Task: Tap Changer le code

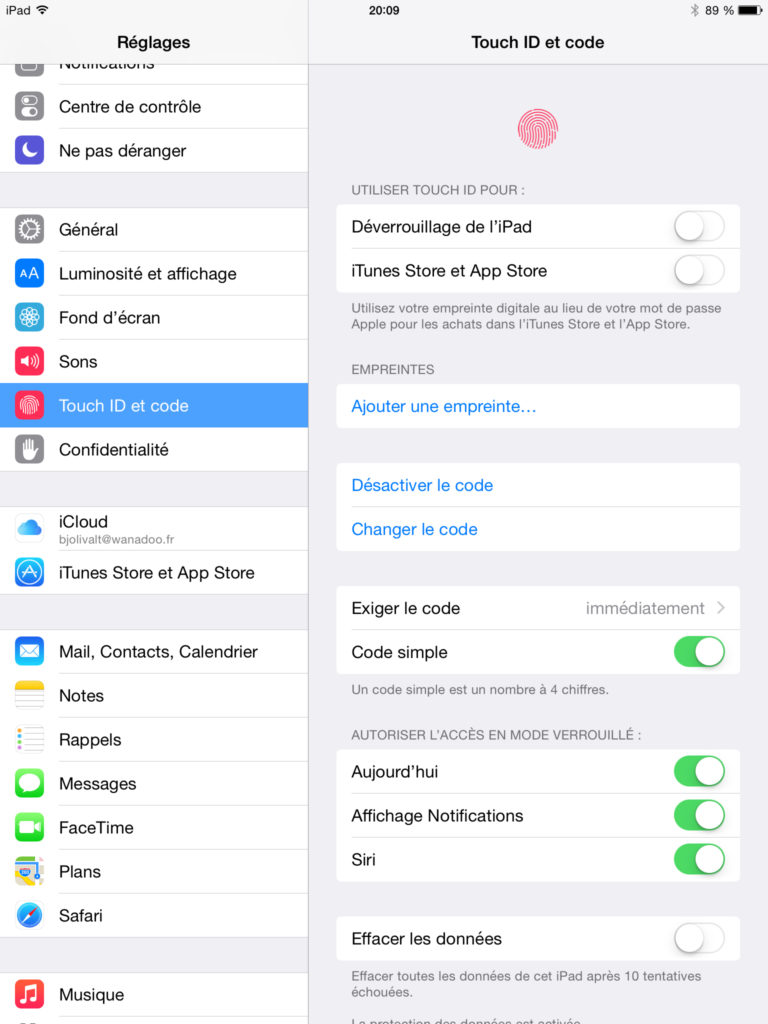Action: 414,529
